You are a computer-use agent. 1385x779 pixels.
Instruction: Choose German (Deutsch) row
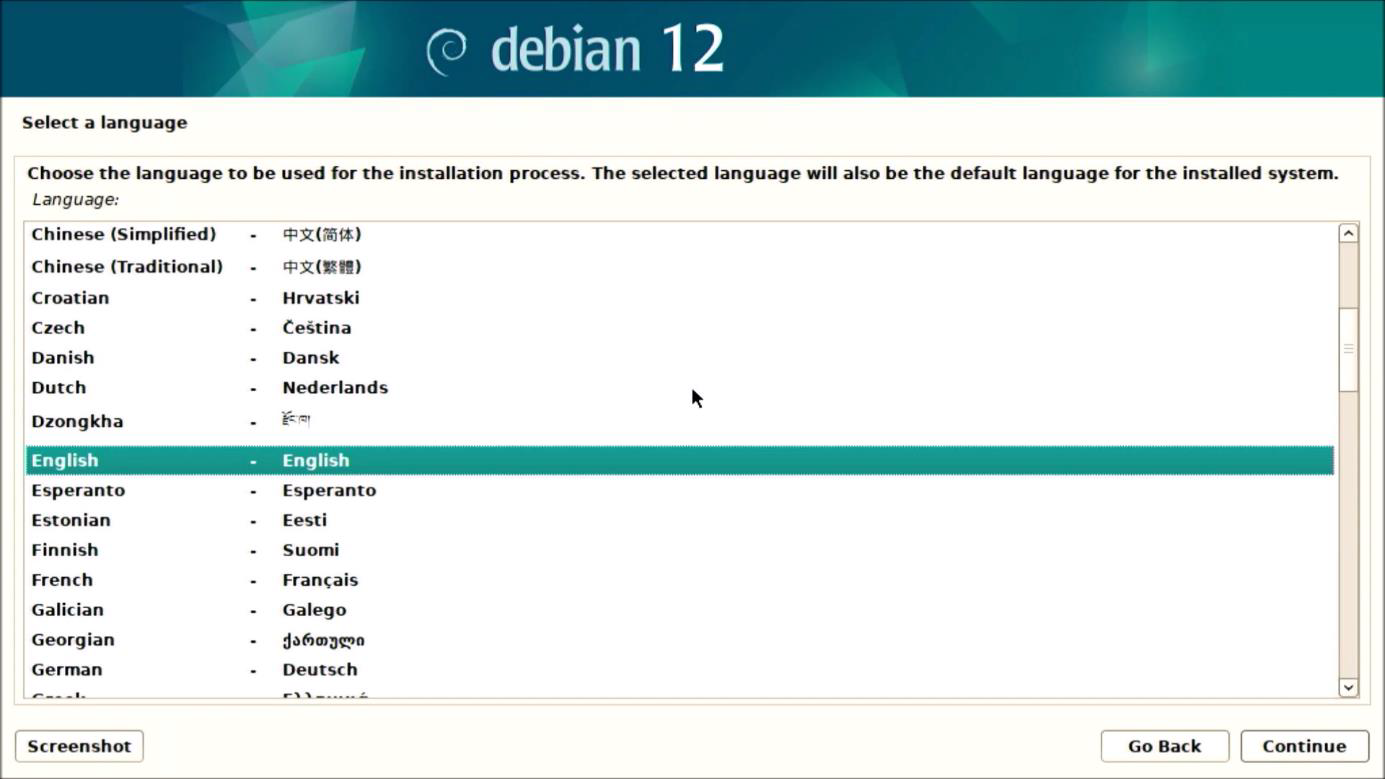pos(680,671)
